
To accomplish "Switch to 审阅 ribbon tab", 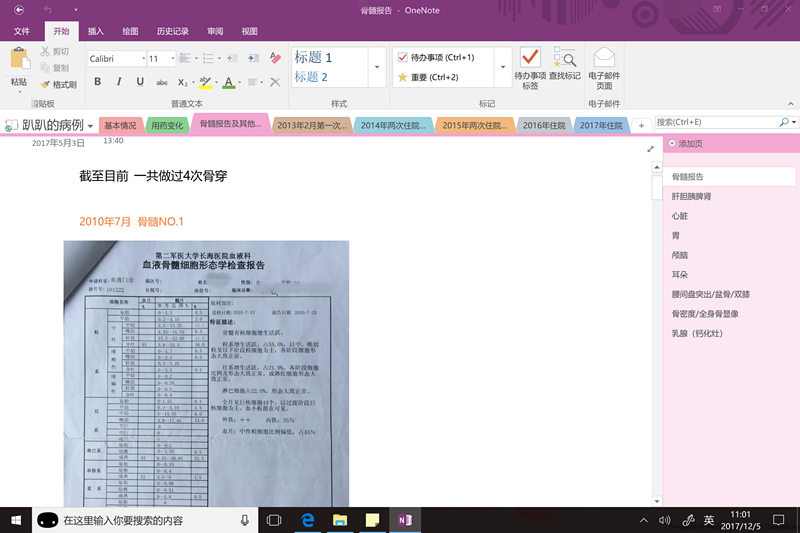I will [x=215, y=31].
